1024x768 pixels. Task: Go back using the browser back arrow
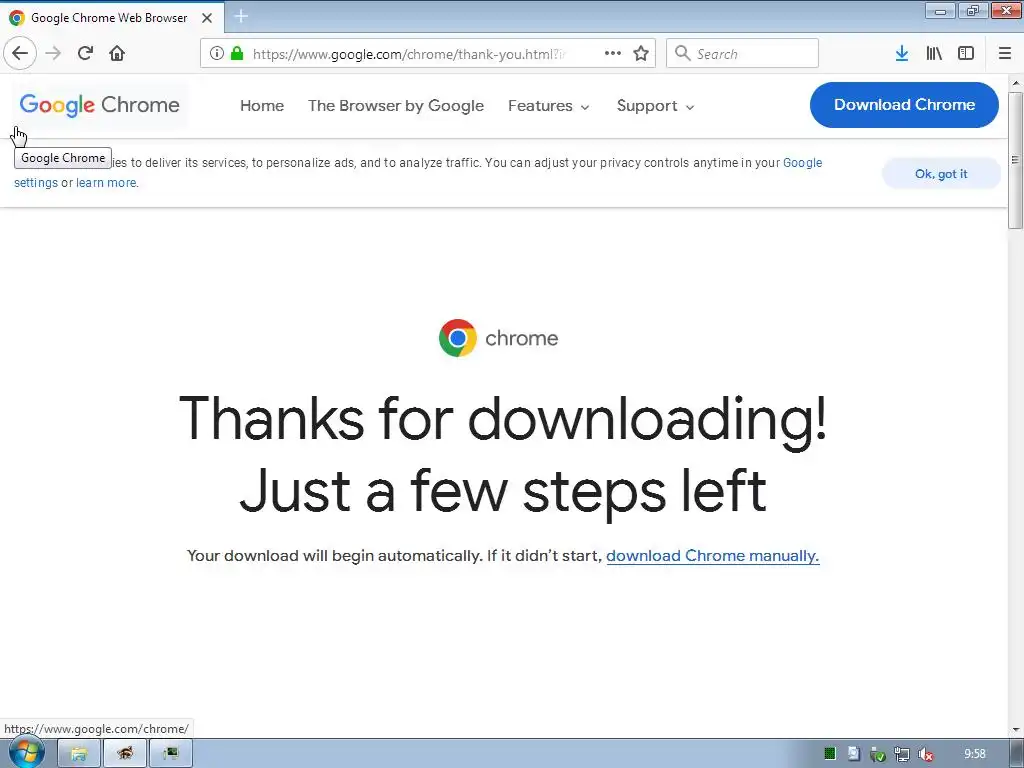(20, 53)
